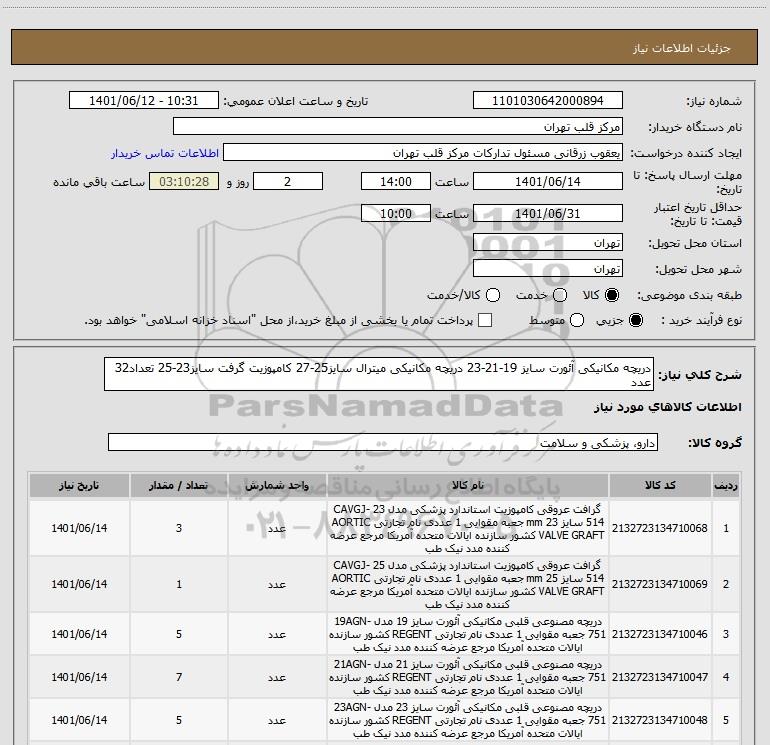Click the deadline time field 14:00
Image resolution: width=770 pixels, height=745 pixels.
click(x=396, y=181)
